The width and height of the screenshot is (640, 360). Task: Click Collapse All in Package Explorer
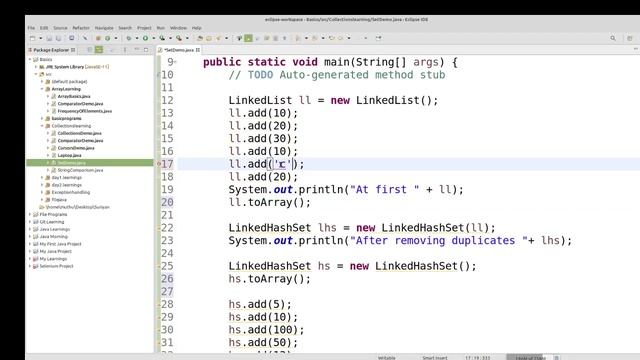coord(90,50)
